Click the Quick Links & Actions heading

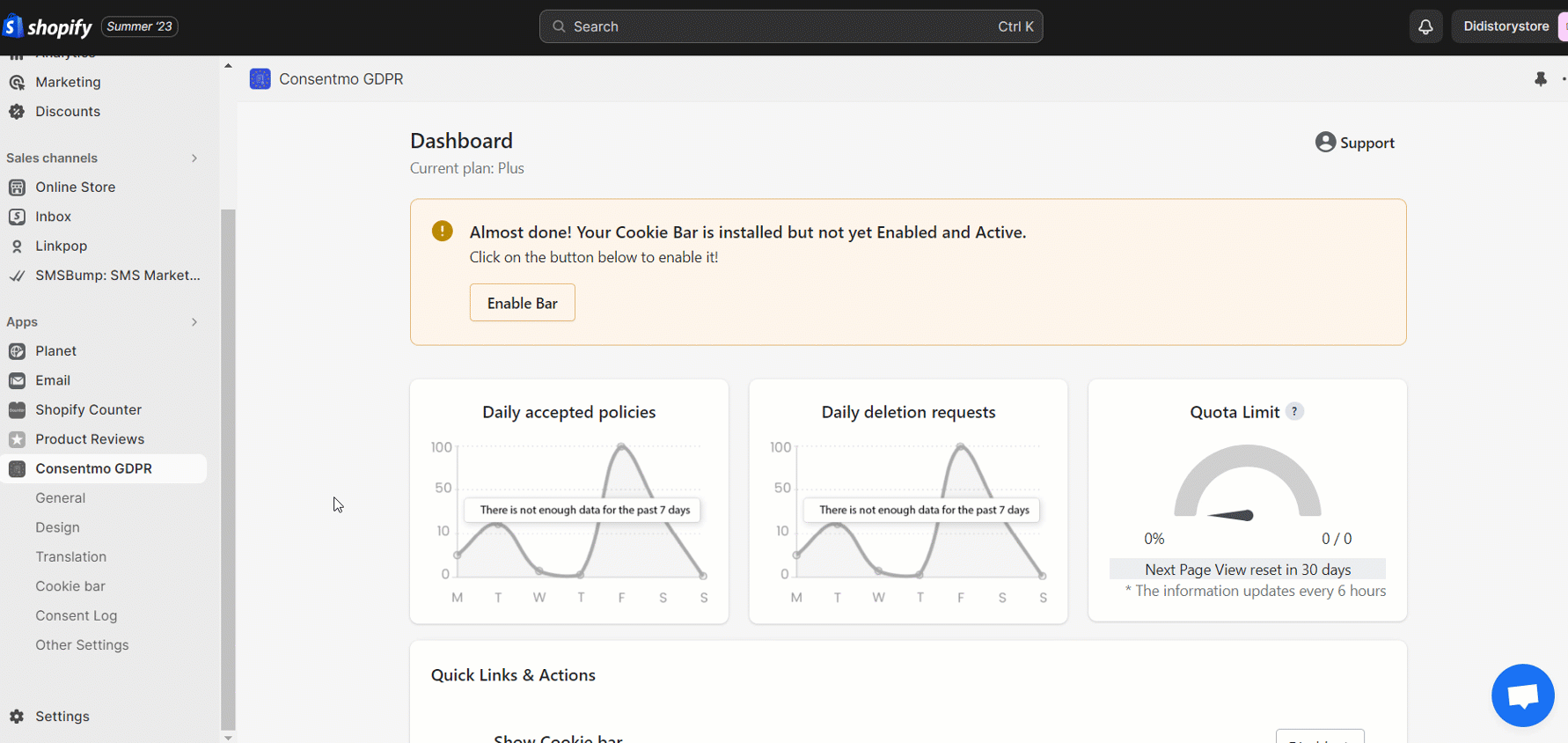click(513, 675)
